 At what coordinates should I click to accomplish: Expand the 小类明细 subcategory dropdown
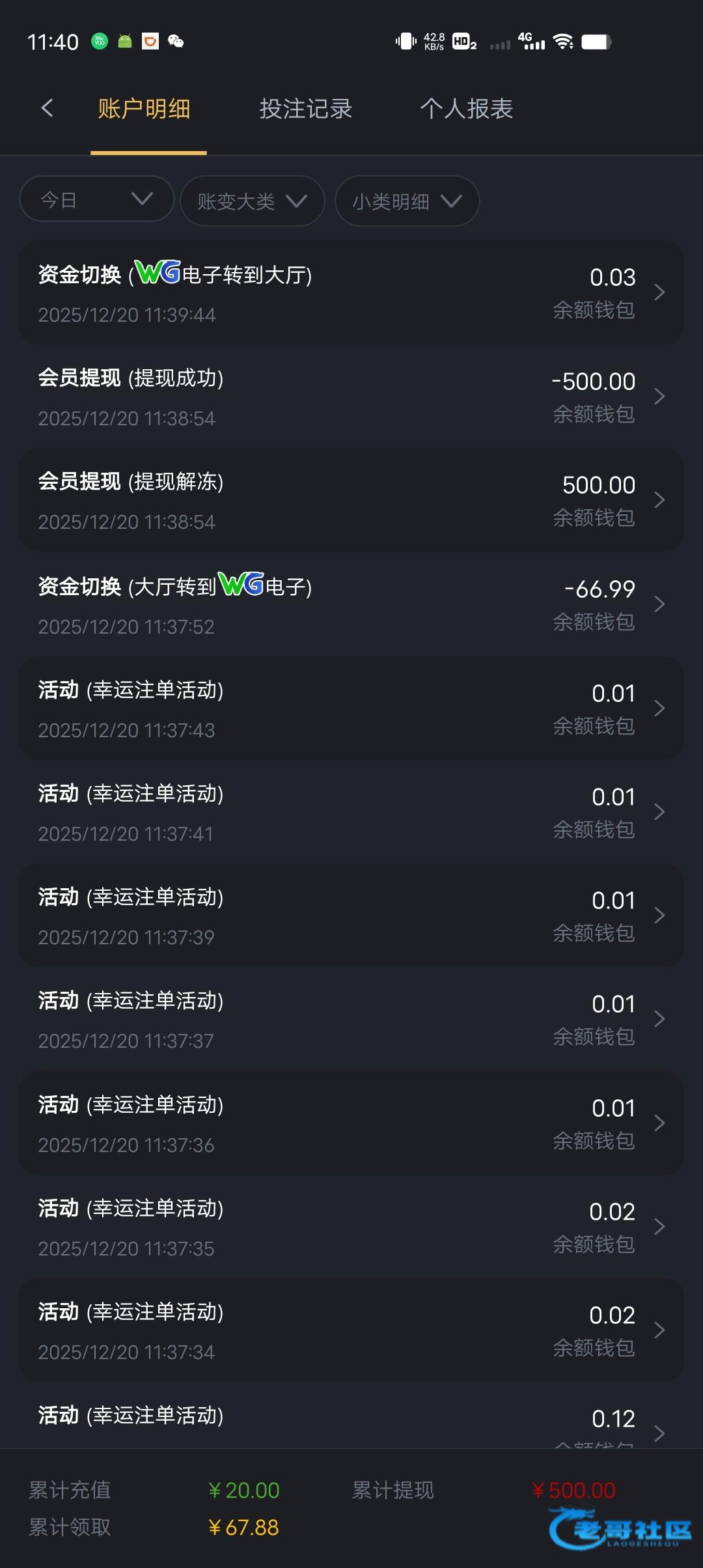pos(407,201)
